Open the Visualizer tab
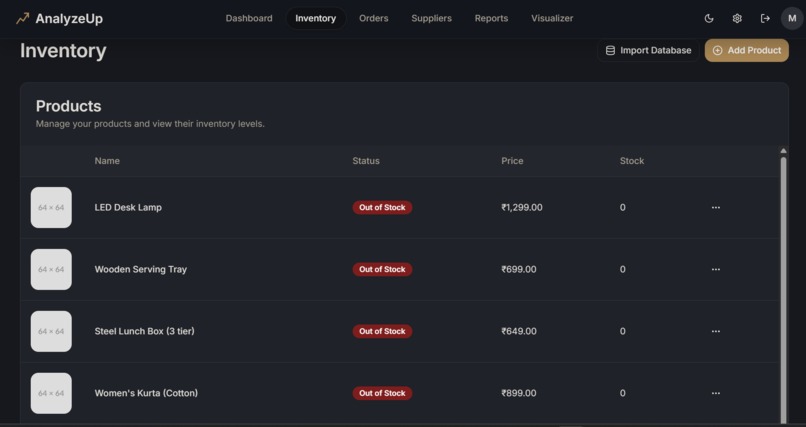 tap(552, 18)
